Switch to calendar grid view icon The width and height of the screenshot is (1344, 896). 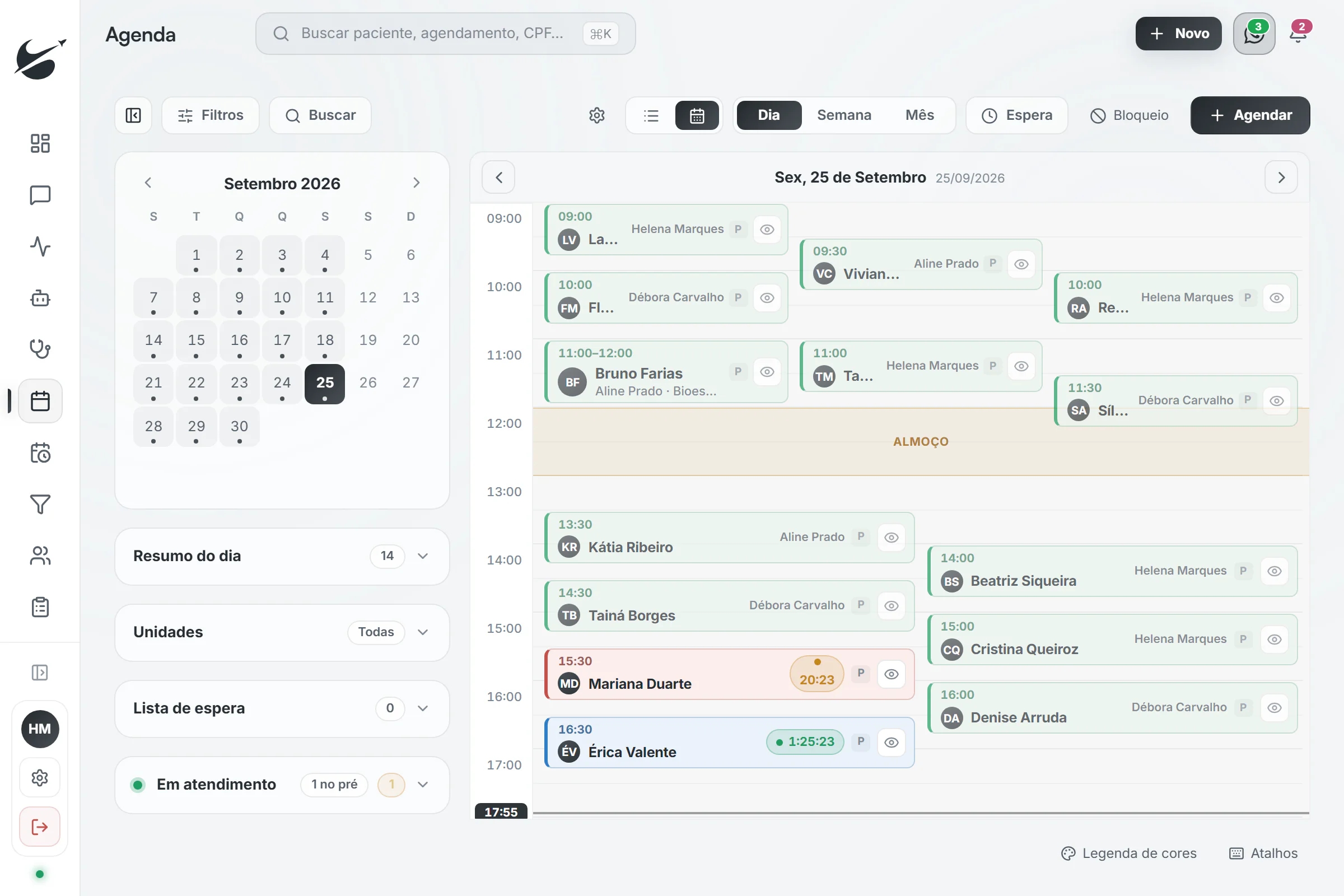pos(697,115)
